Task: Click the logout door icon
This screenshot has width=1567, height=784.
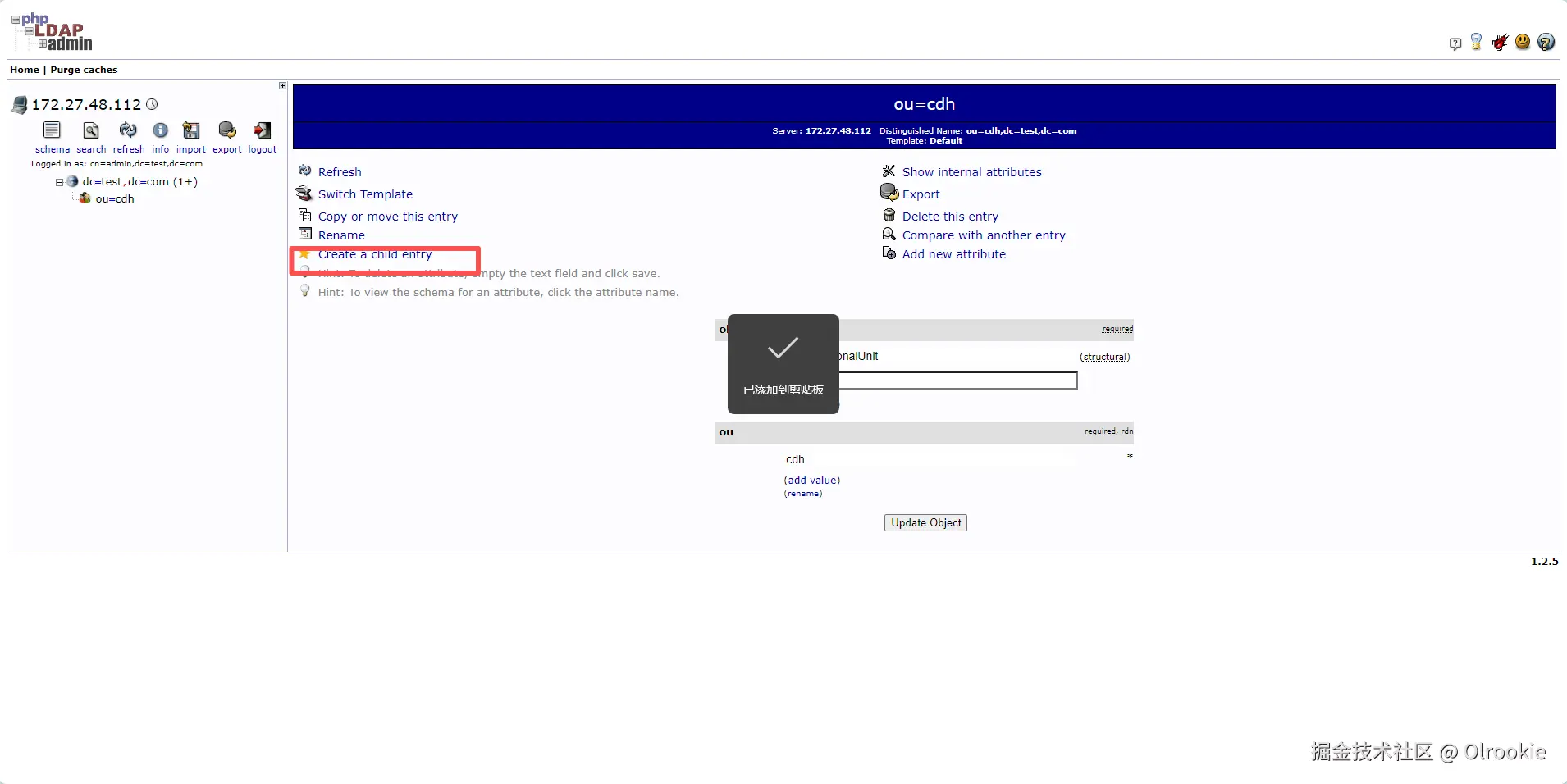Action: (263, 130)
